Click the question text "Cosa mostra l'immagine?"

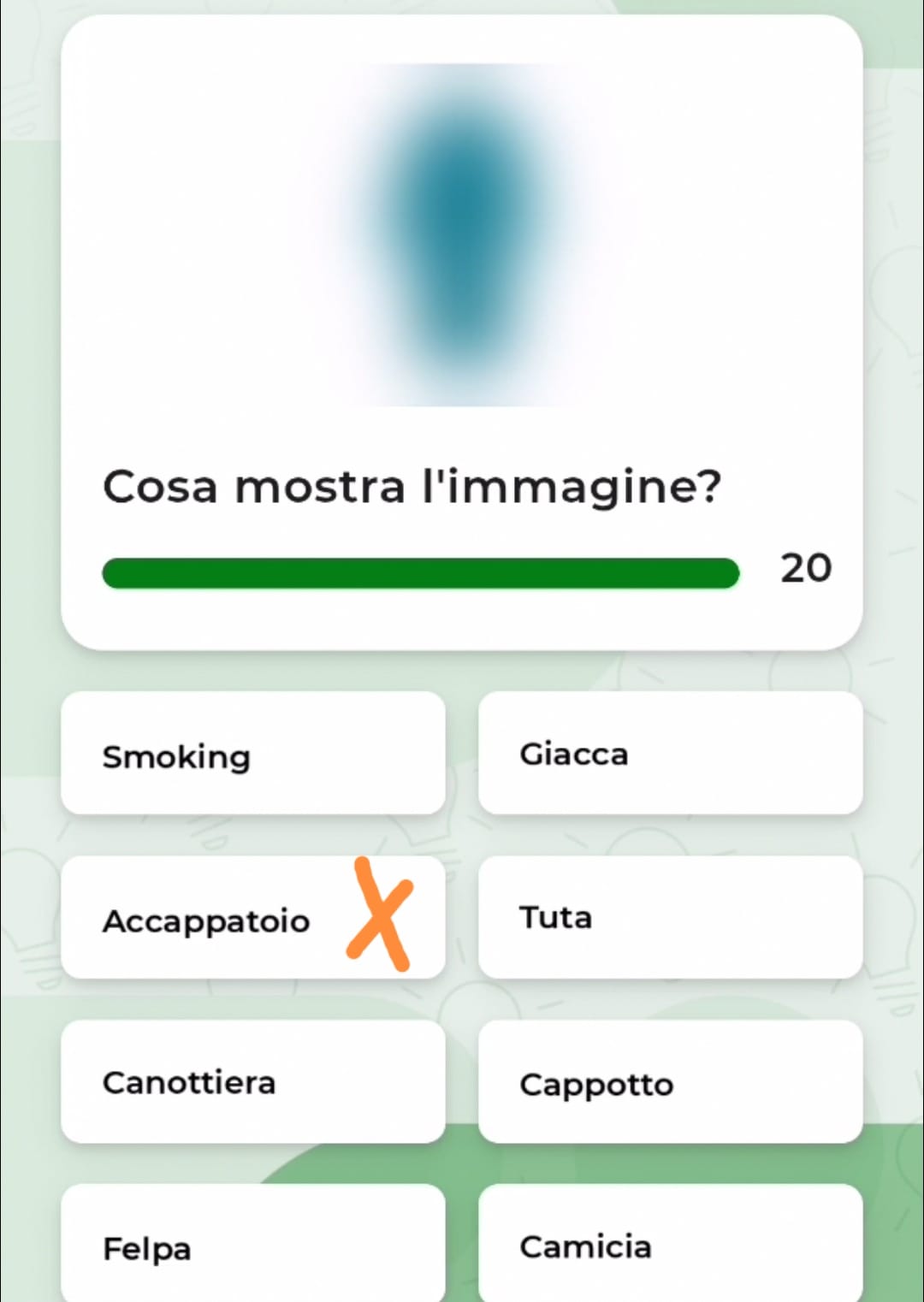412,487
